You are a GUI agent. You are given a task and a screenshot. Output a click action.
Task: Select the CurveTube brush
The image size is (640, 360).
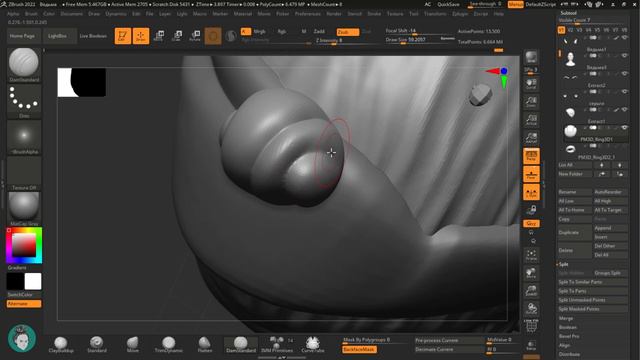tap(313, 344)
